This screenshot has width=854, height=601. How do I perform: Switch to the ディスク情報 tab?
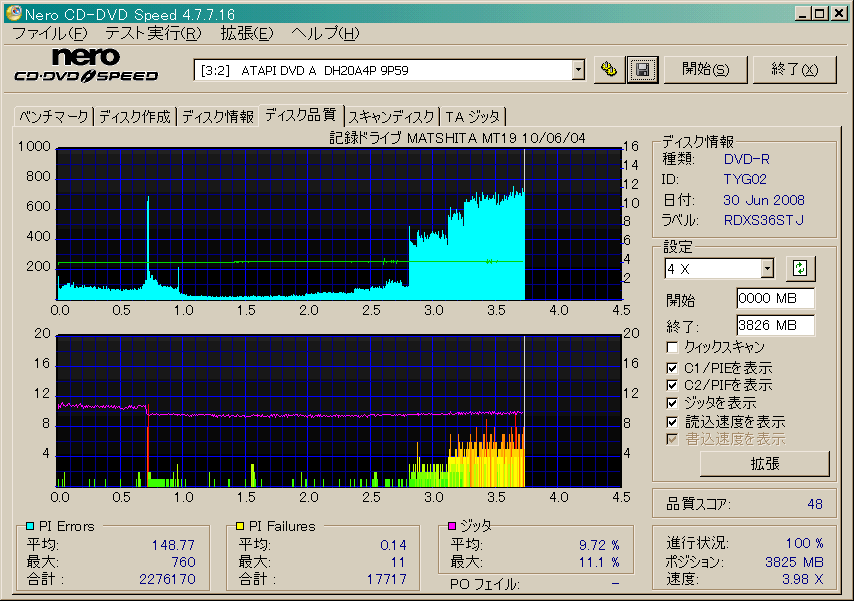[x=218, y=117]
